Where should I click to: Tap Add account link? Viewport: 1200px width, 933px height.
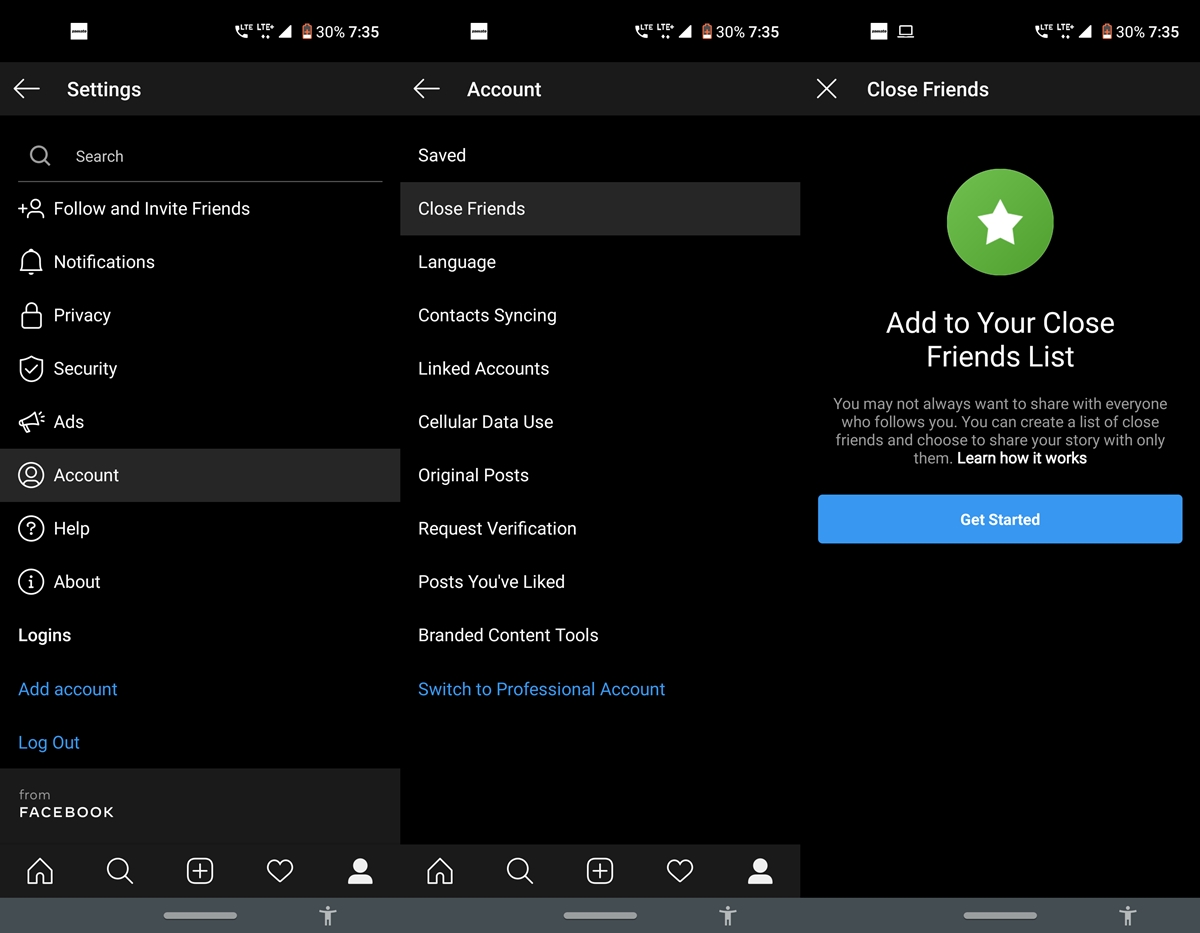click(x=68, y=689)
